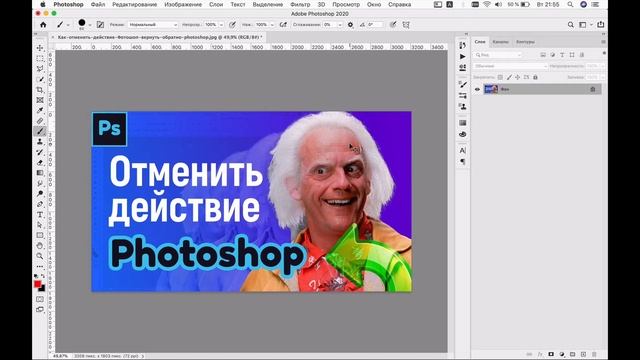Select the Move tool
The image size is (640, 360).
click(40, 48)
